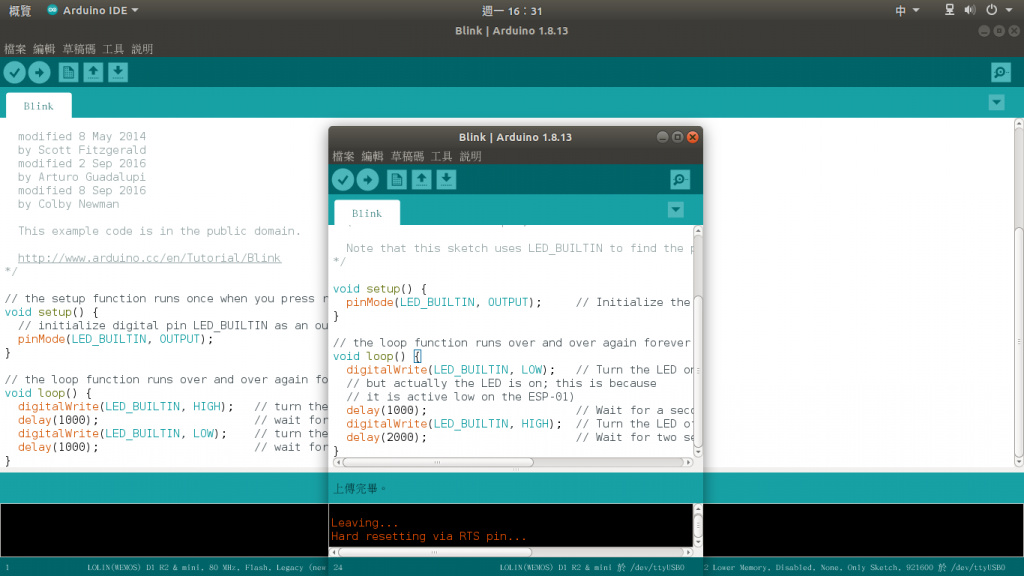Screen dimensions: 1024x576
Task: Click 'void setup() {' line in front editor
Action: pyautogui.click(x=380, y=289)
